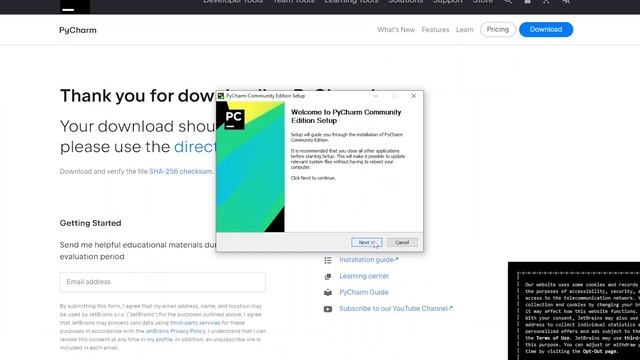Click the Getting Started heading

tap(91, 223)
